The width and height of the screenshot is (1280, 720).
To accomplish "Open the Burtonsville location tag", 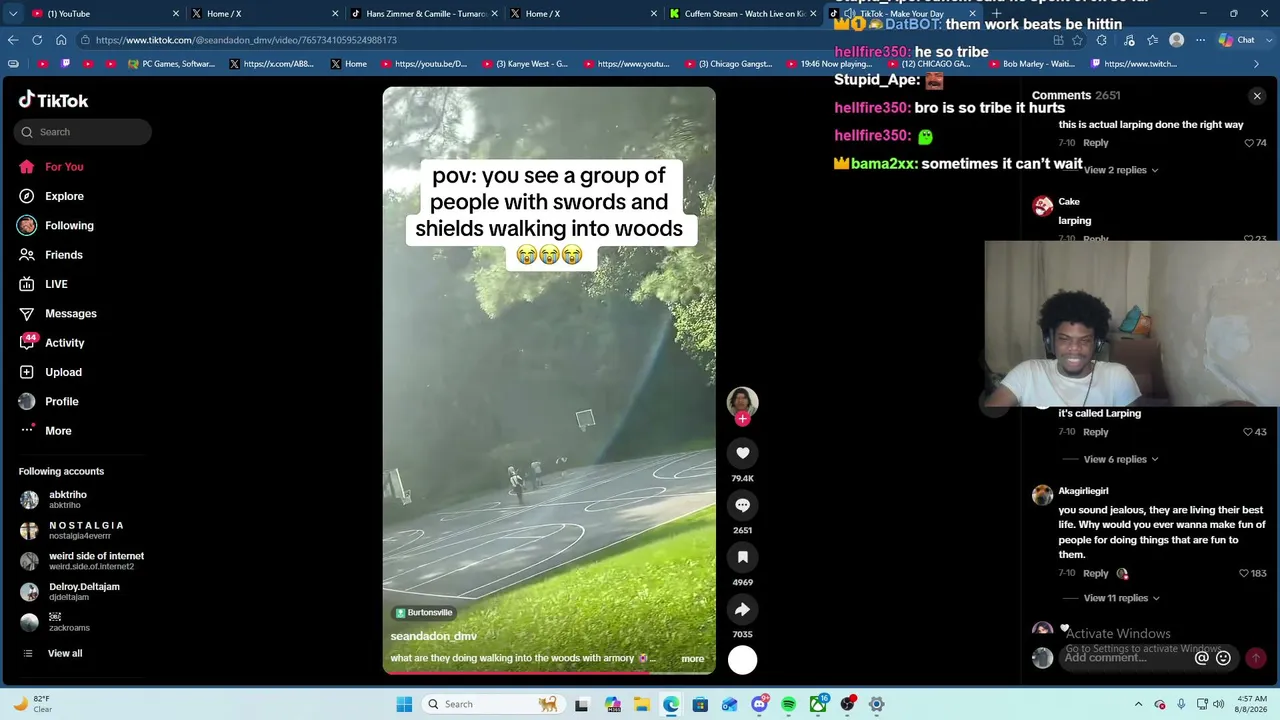I will point(424,613).
